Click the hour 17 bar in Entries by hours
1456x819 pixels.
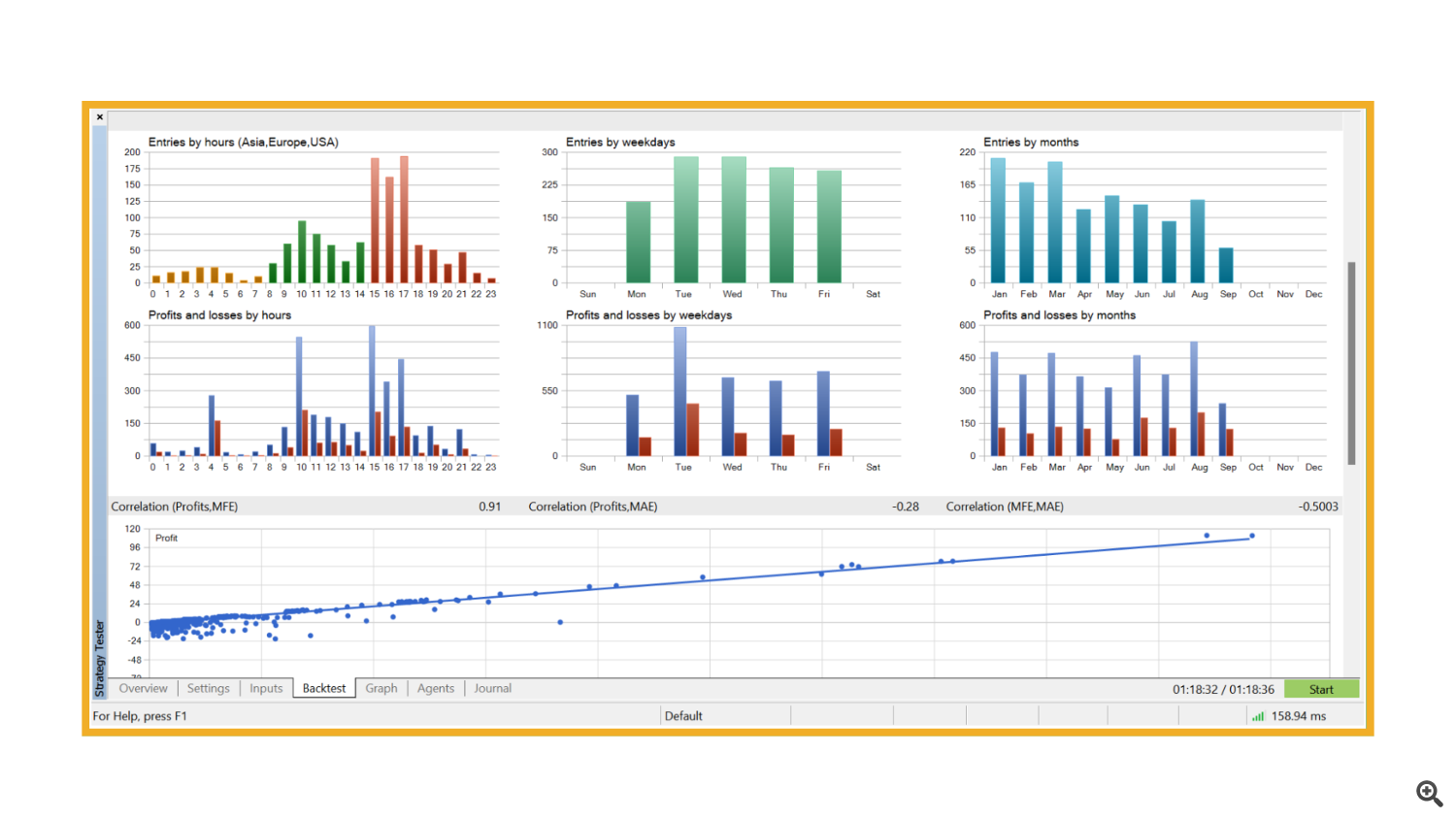point(404,219)
